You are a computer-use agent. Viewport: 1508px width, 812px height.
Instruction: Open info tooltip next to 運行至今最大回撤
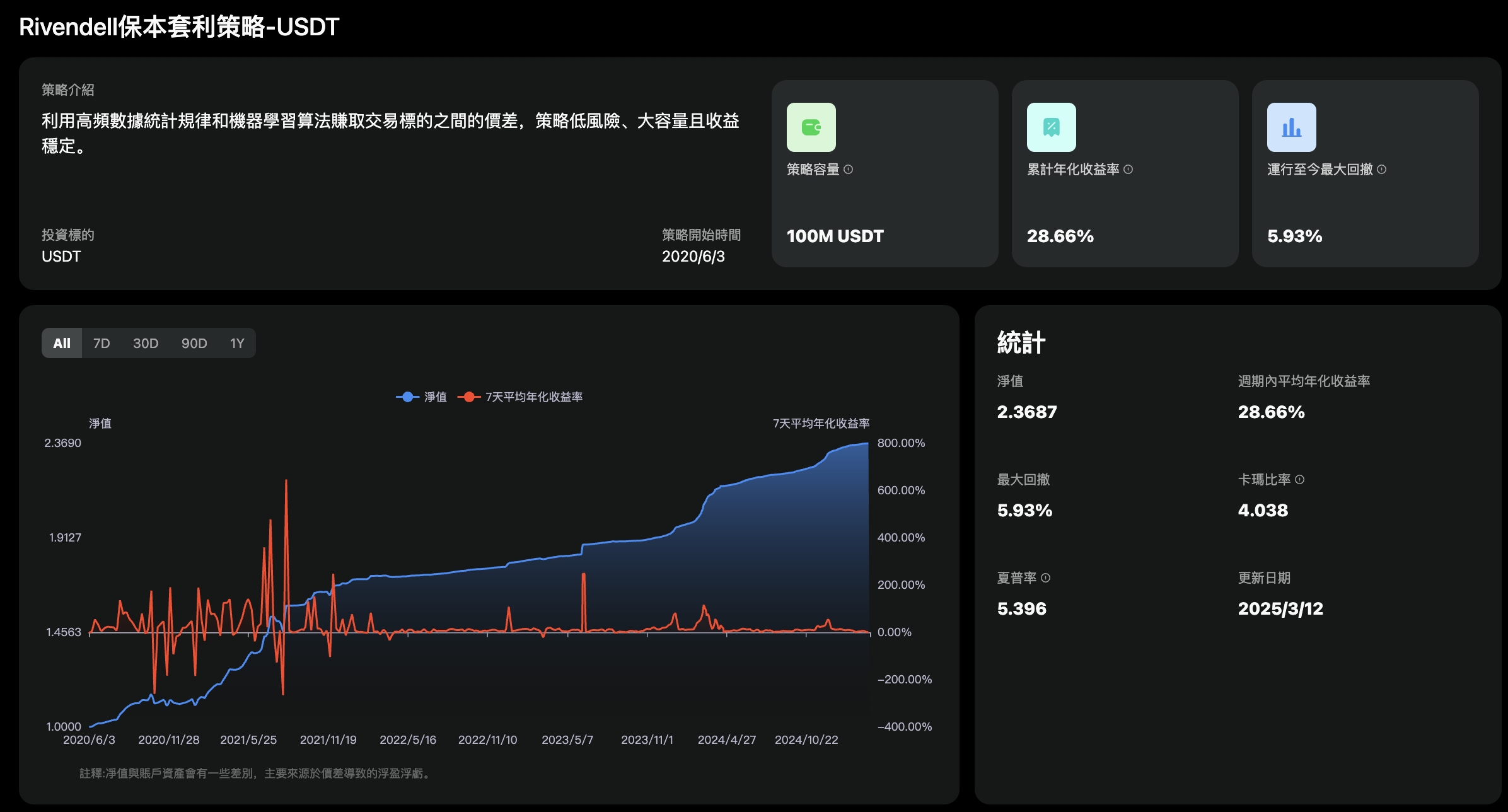pyautogui.click(x=1382, y=169)
